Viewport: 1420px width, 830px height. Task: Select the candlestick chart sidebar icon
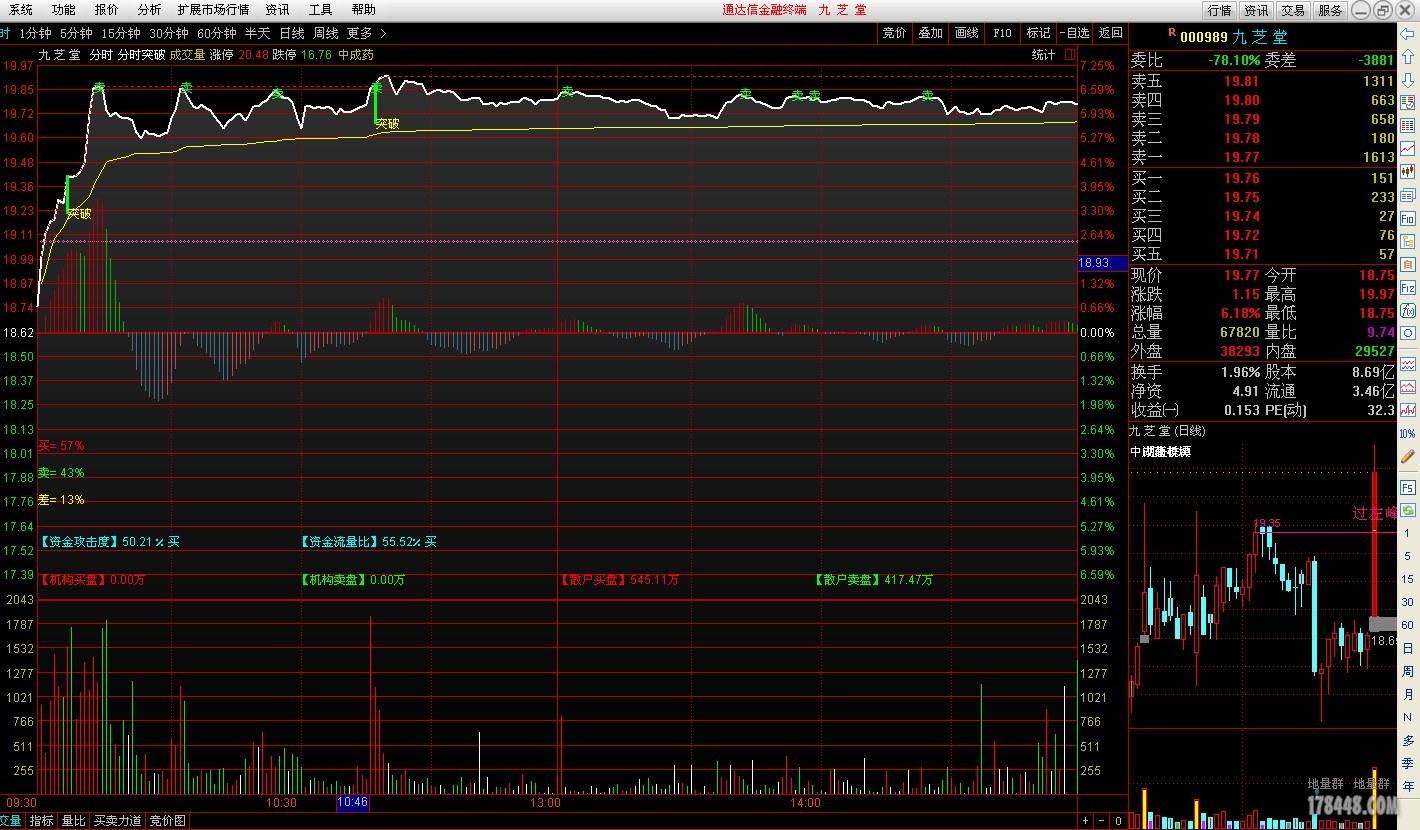(x=1408, y=171)
